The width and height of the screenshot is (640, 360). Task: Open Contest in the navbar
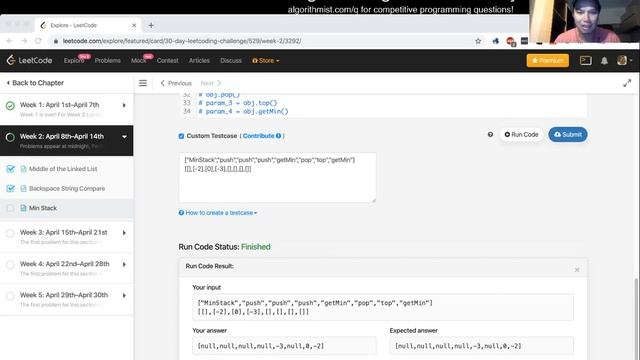(167, 60)
